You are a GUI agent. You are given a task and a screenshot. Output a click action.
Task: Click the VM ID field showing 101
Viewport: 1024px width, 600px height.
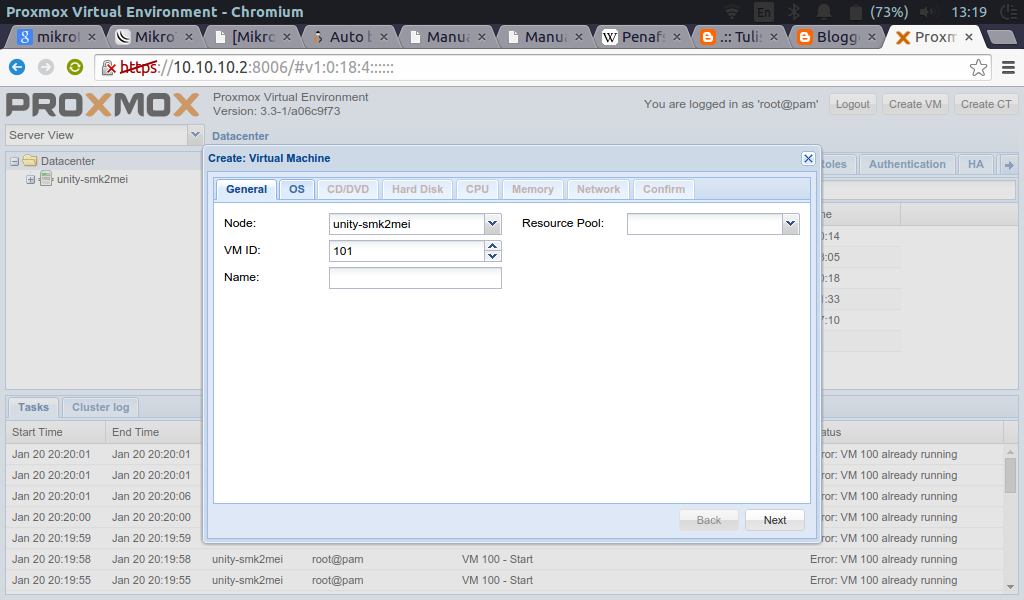(x=407, y=251)
